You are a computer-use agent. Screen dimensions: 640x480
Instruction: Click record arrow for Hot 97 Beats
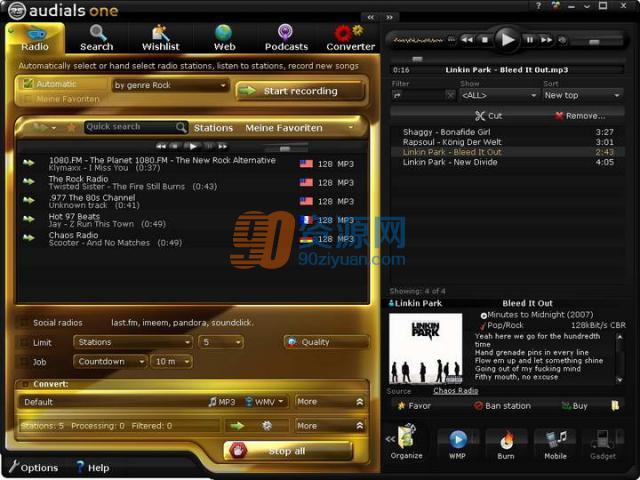(29, 219)
